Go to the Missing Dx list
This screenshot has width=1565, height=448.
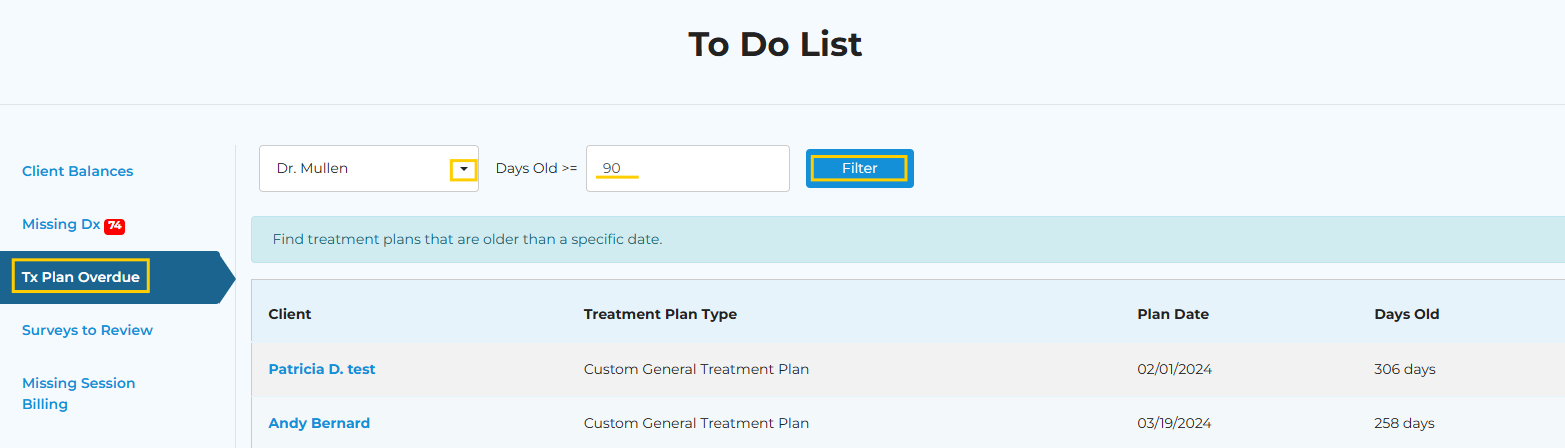61,224
